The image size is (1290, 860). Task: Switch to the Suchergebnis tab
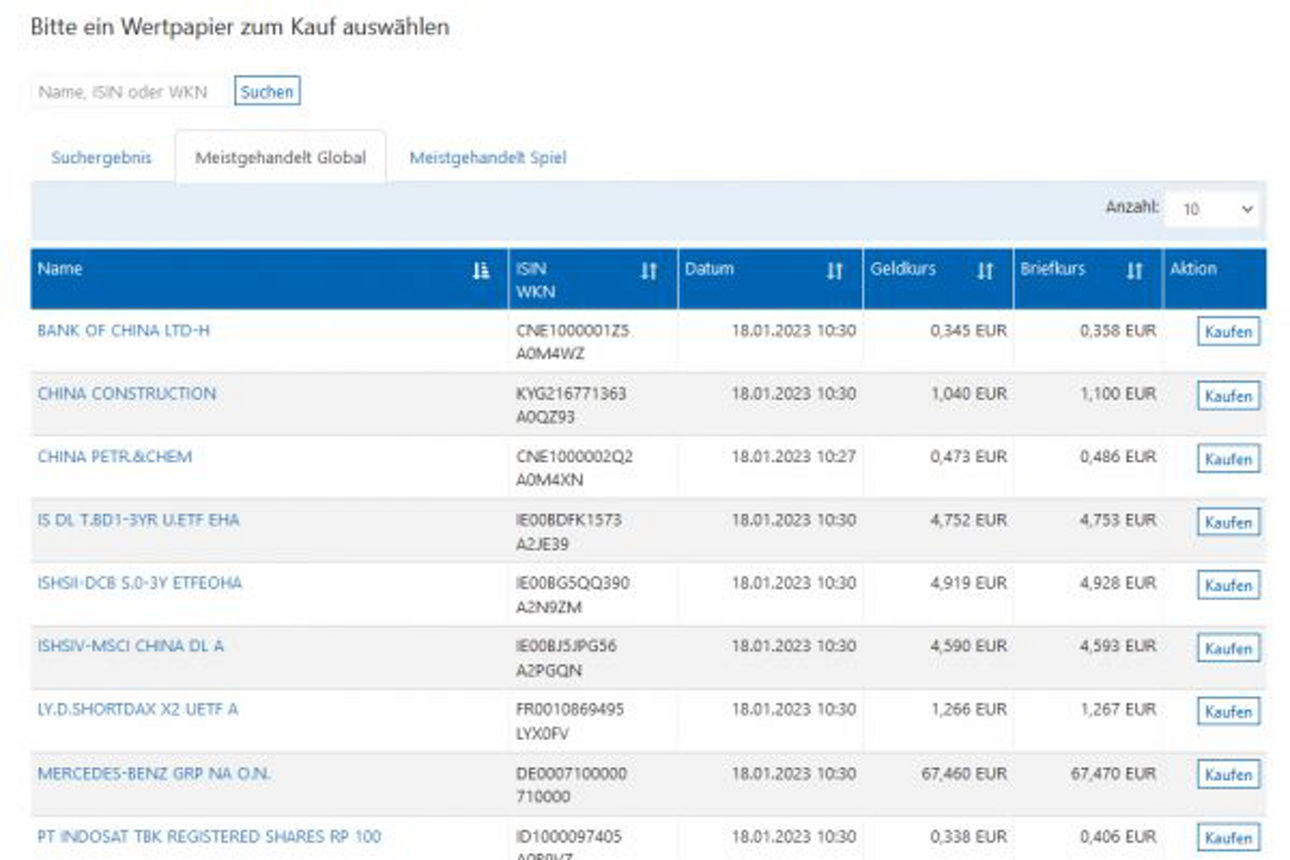point(101,157)
